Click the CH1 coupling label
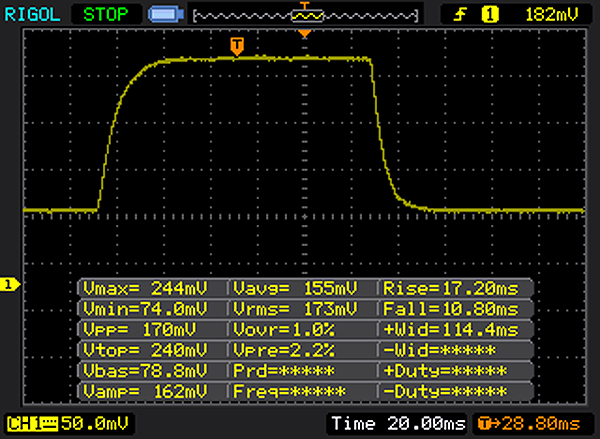This screenshot has height=439, width=600. click(32, 424)
